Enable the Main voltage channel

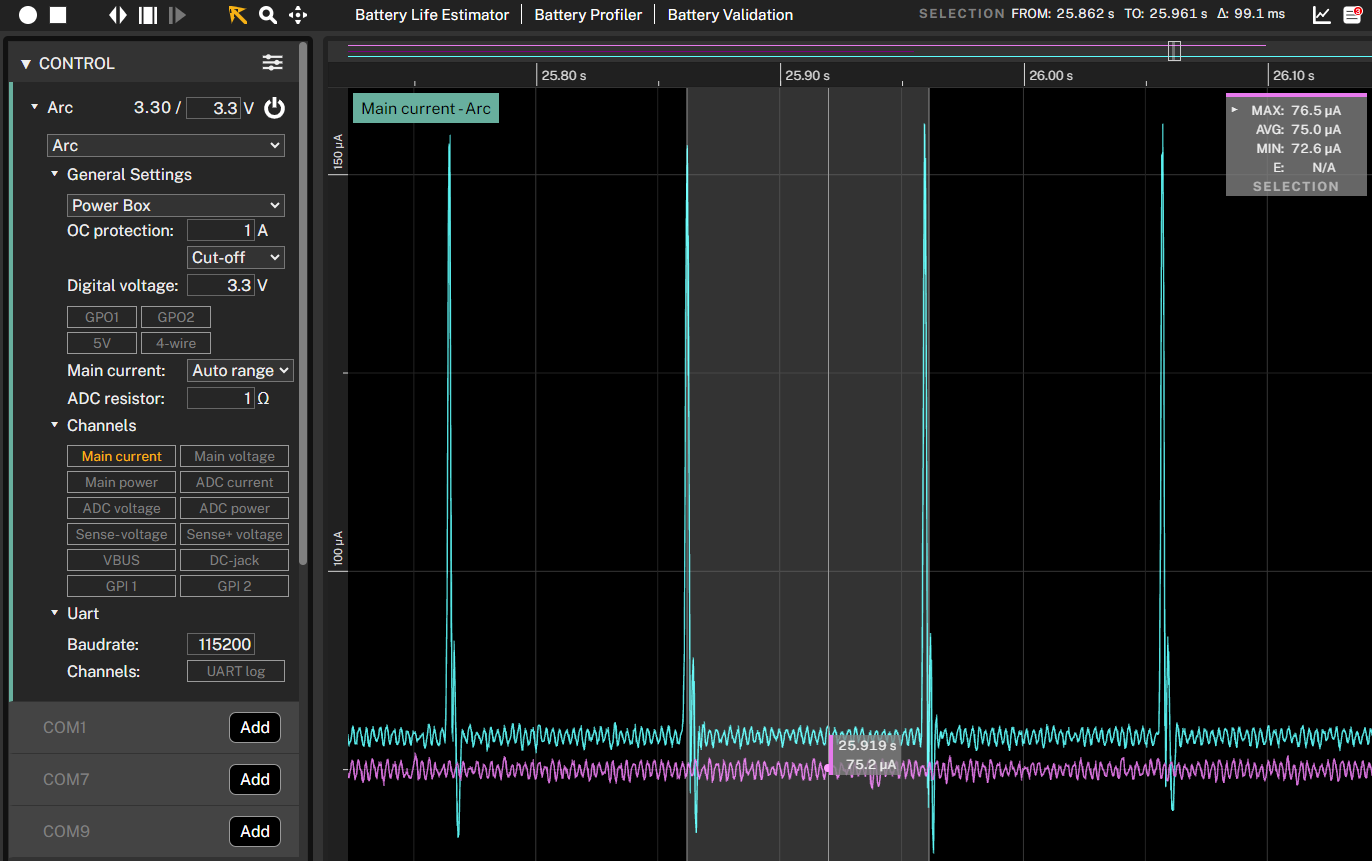[x=234, y=456]
